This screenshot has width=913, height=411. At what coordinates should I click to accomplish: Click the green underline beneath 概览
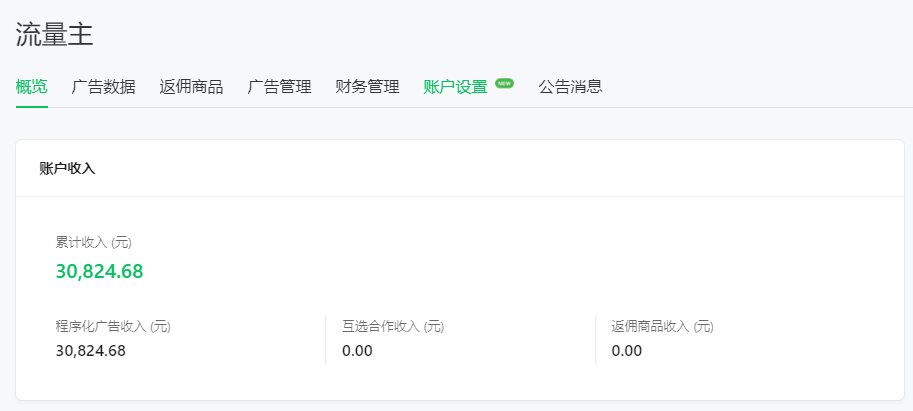pos(31,107)
